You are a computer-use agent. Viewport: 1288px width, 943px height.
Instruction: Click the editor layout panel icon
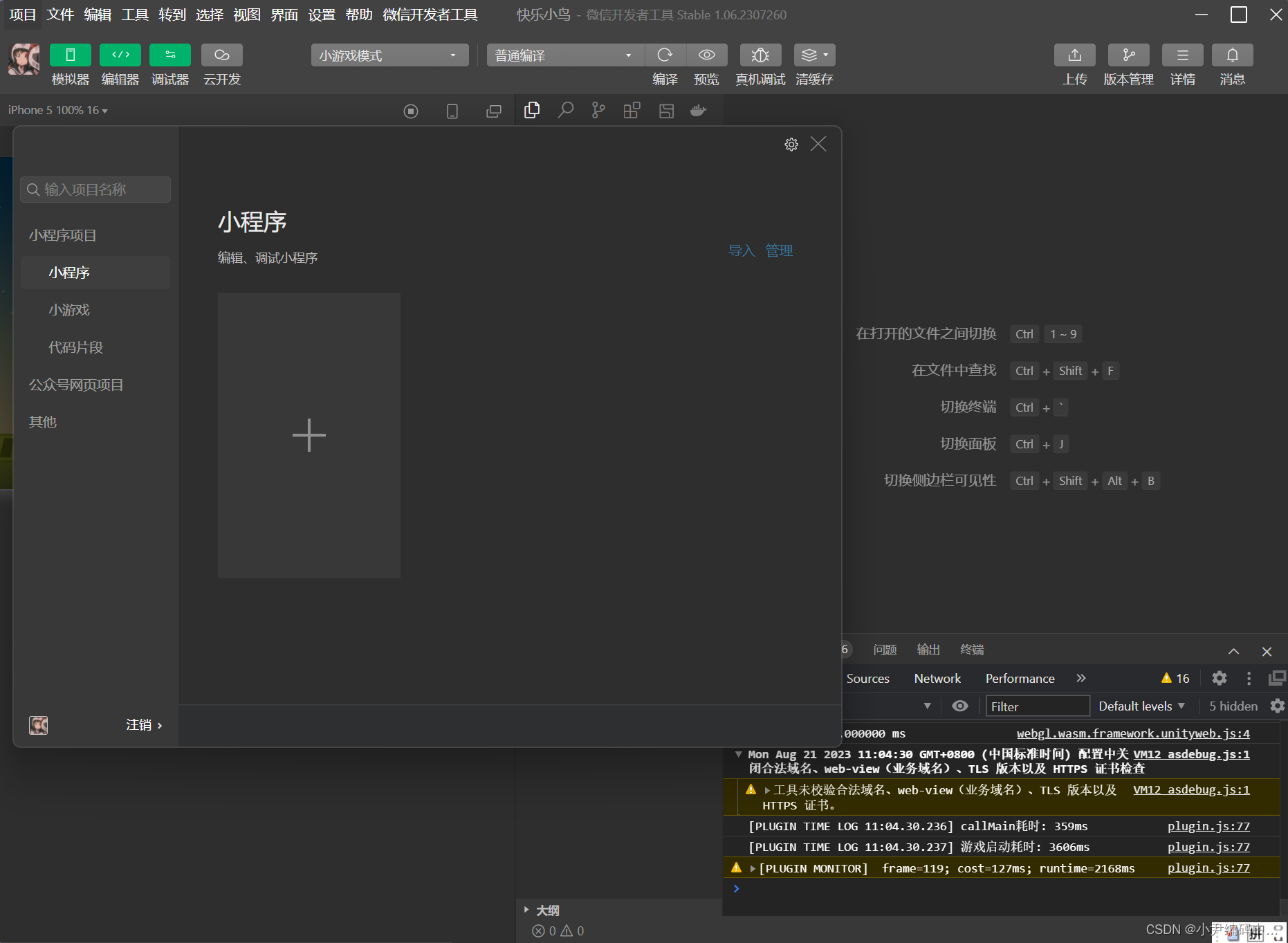[x=666, y=111]
